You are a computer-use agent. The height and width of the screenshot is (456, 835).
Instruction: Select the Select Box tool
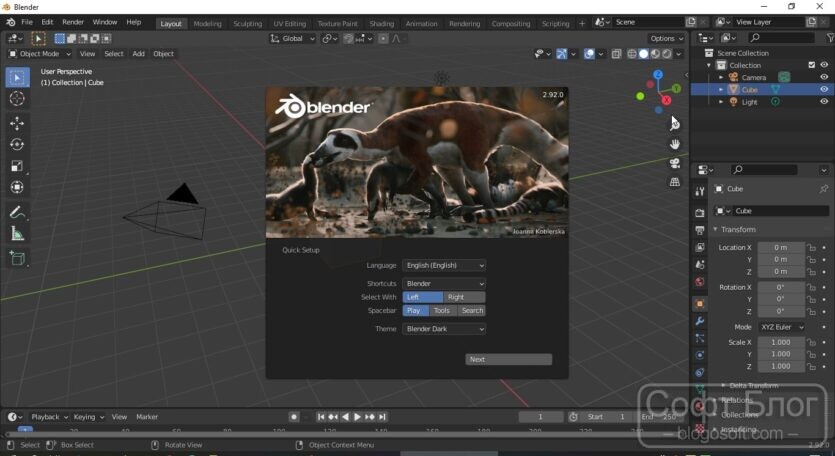pos(17,78)
